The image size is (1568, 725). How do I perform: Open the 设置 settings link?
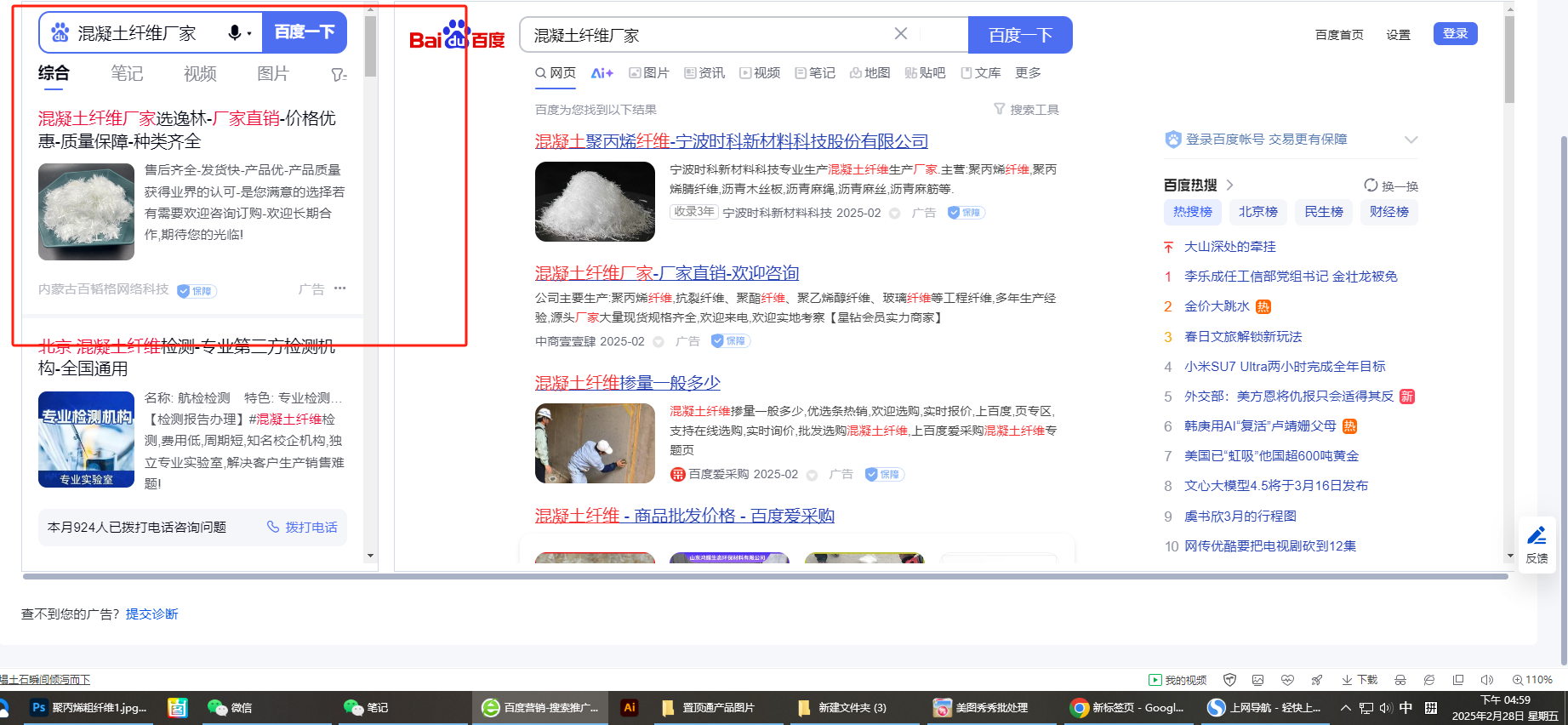click(x=1398, y=35)
